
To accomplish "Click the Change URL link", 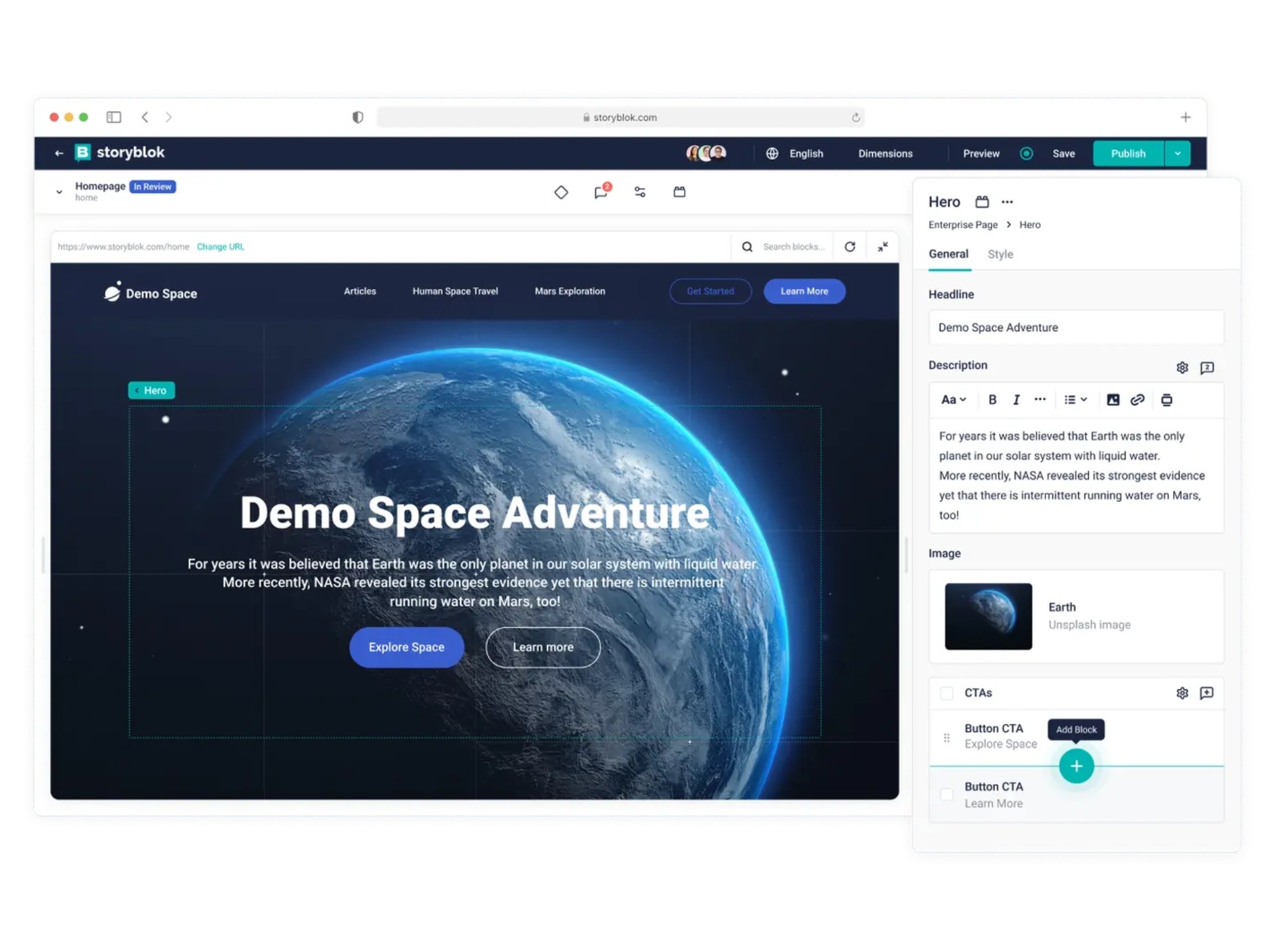I will point(220,246).
